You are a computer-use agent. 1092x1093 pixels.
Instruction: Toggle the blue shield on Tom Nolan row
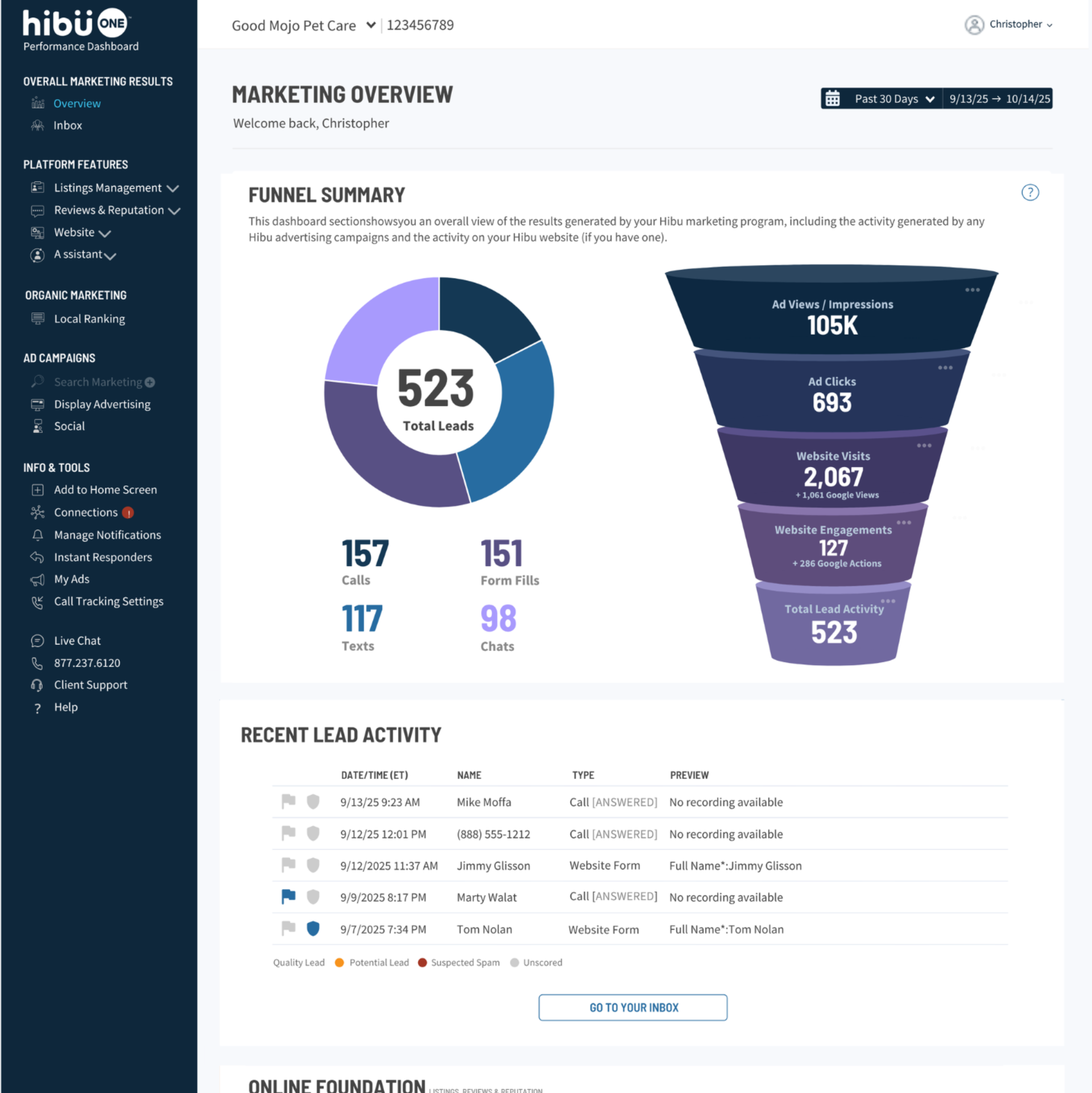coord(313,929)
